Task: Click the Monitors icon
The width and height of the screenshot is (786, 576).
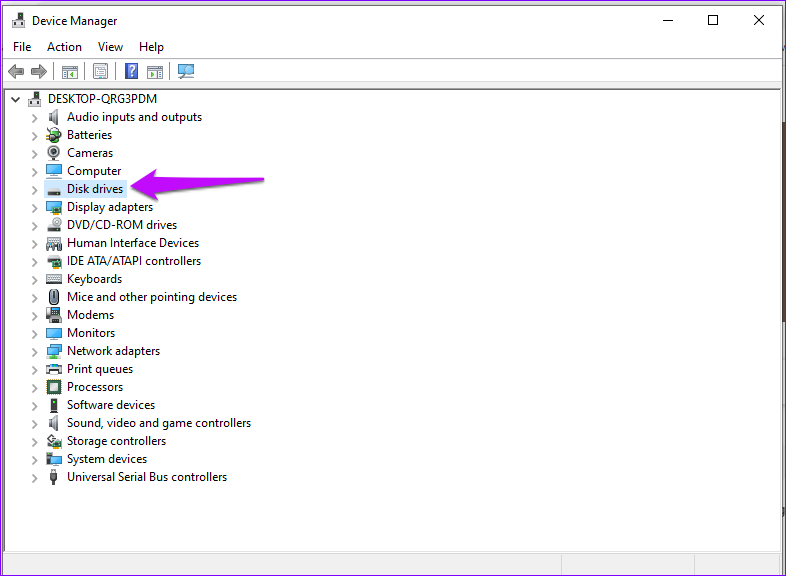Action: coord(54,333)
